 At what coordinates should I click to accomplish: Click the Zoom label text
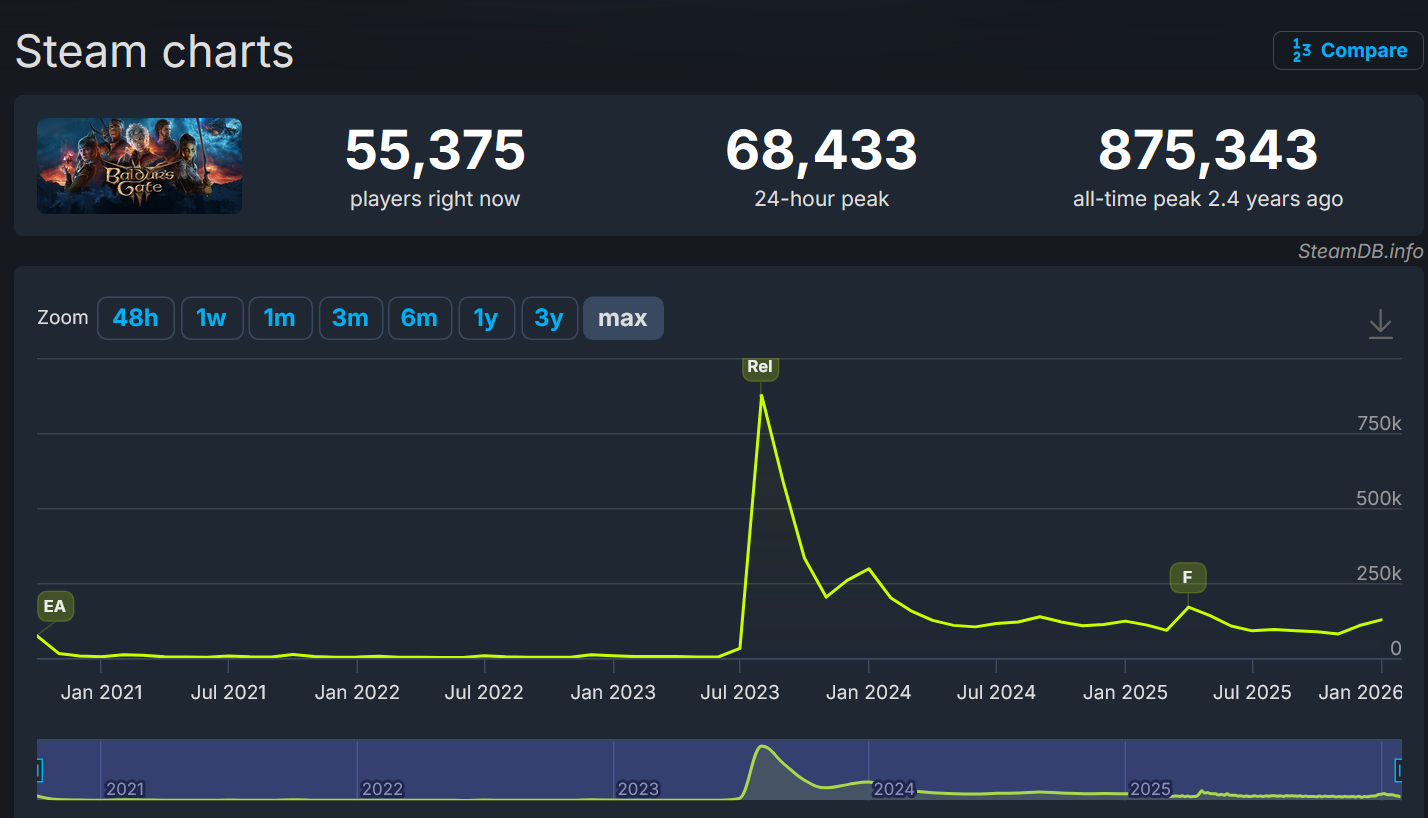63,318
